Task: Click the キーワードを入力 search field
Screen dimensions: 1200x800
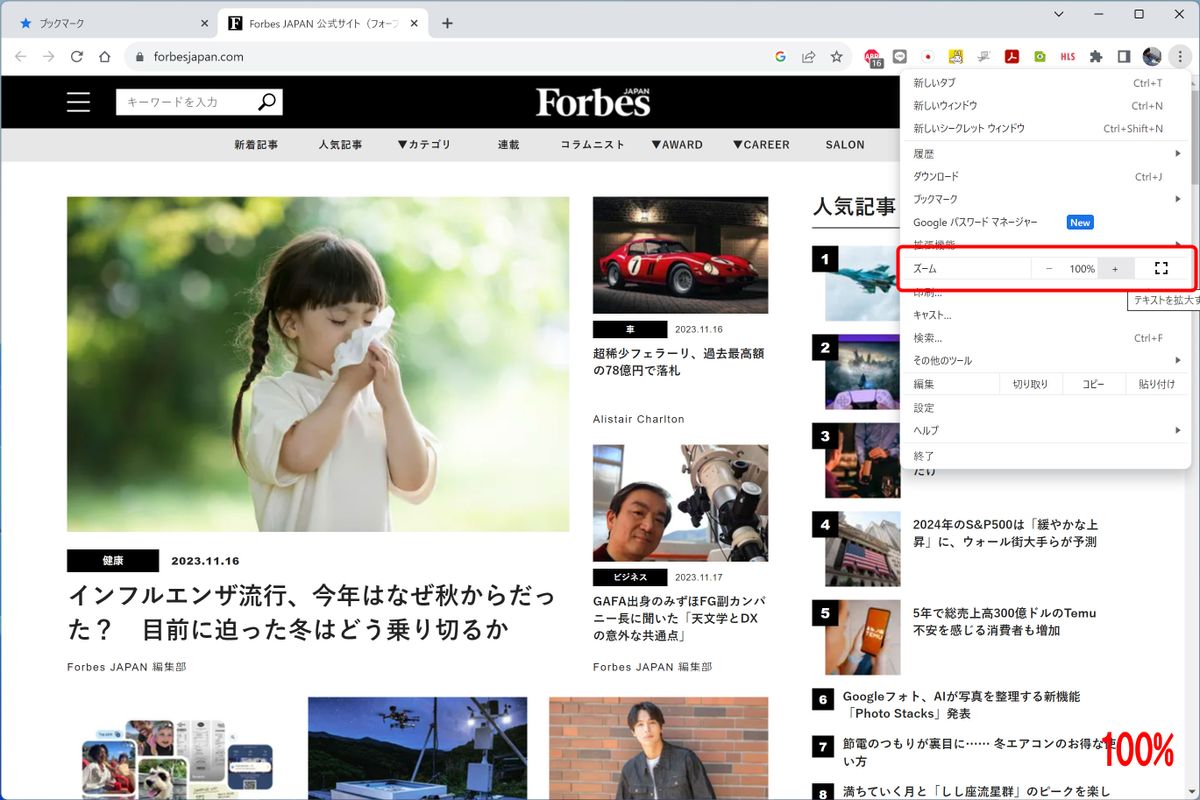Action: tap(186, 102)
